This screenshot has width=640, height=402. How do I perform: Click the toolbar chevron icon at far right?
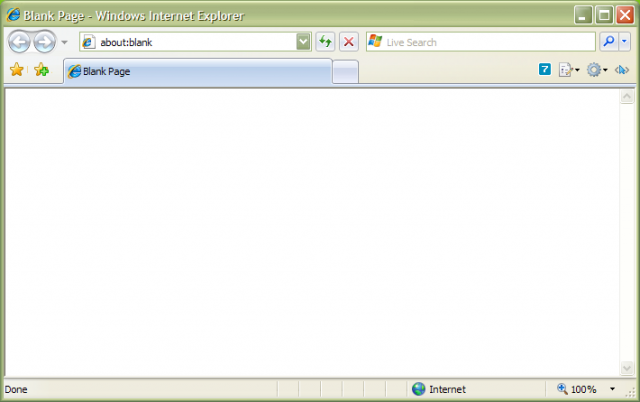coord(622,70)
